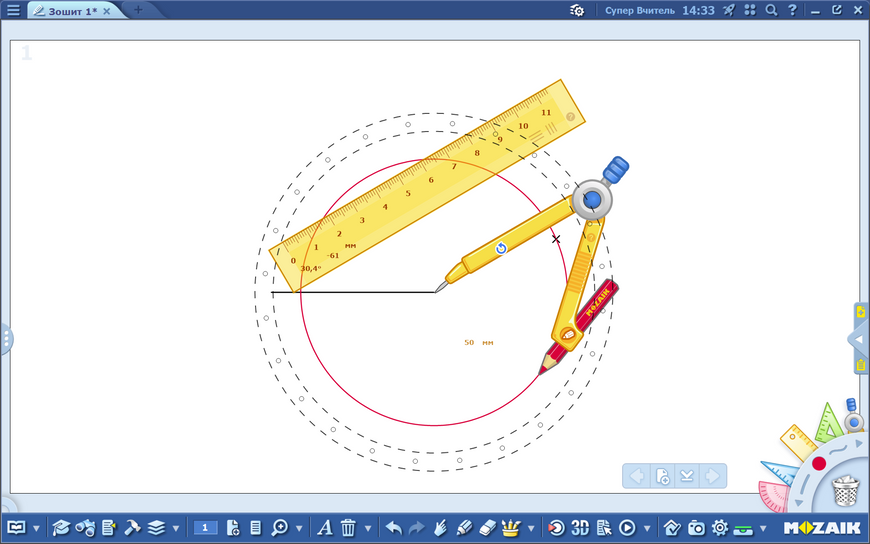The image size is (870, 544).
Task: Open the layers stack icon
Action: pos(156,527)
